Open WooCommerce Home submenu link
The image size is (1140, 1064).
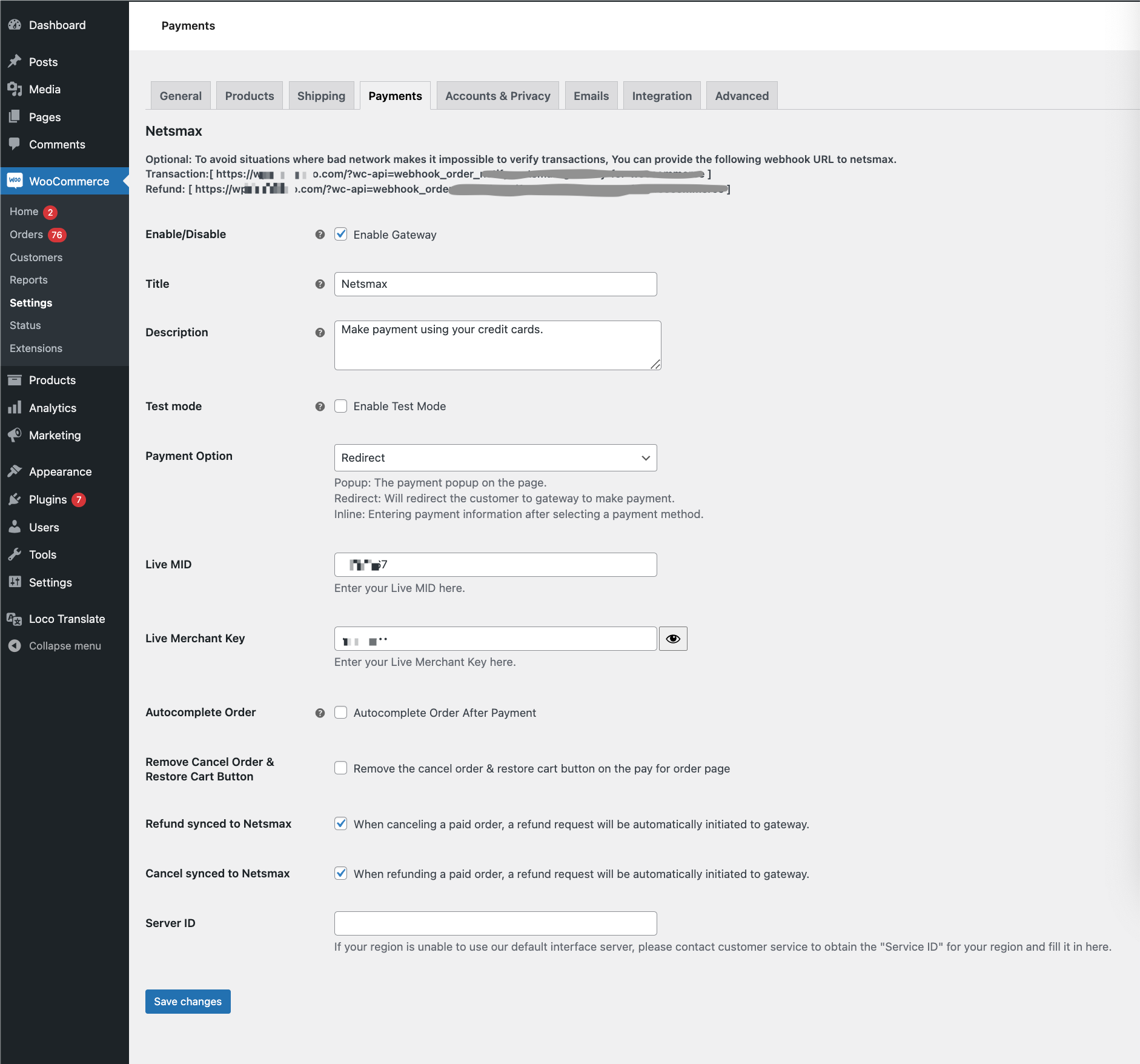(x=24, y=211)
